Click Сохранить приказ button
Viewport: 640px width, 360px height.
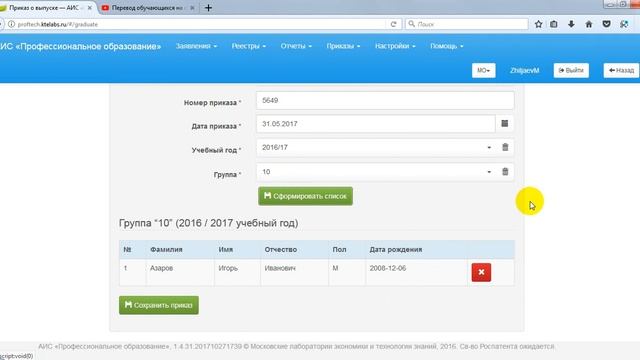(x=159, y=305)
